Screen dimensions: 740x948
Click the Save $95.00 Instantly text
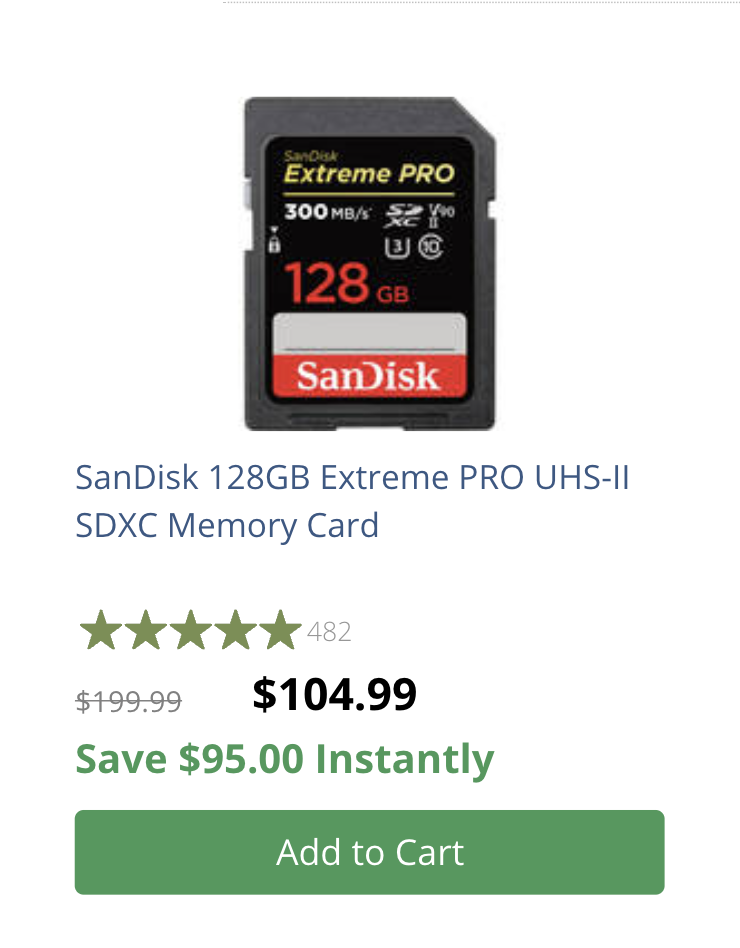click(x=285, y=759)
